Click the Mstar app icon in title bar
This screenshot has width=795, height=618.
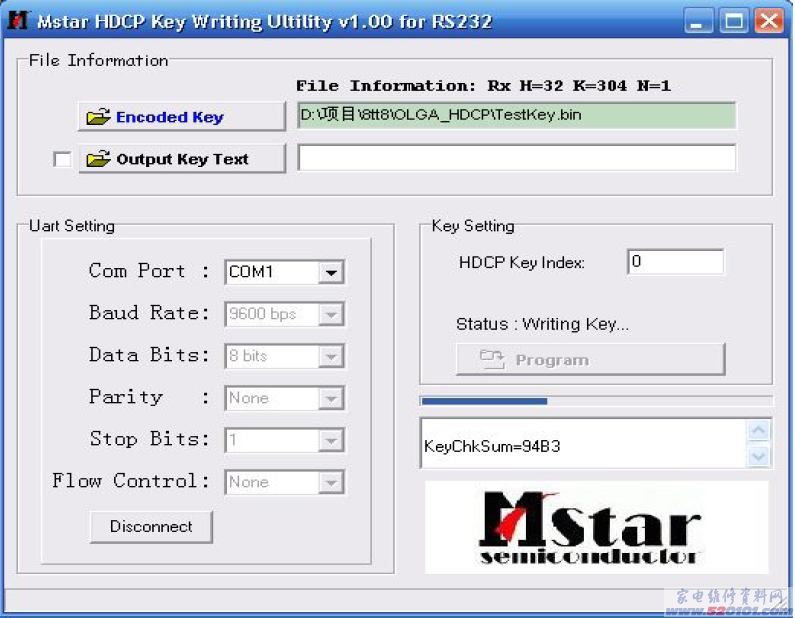pos(17,20)
